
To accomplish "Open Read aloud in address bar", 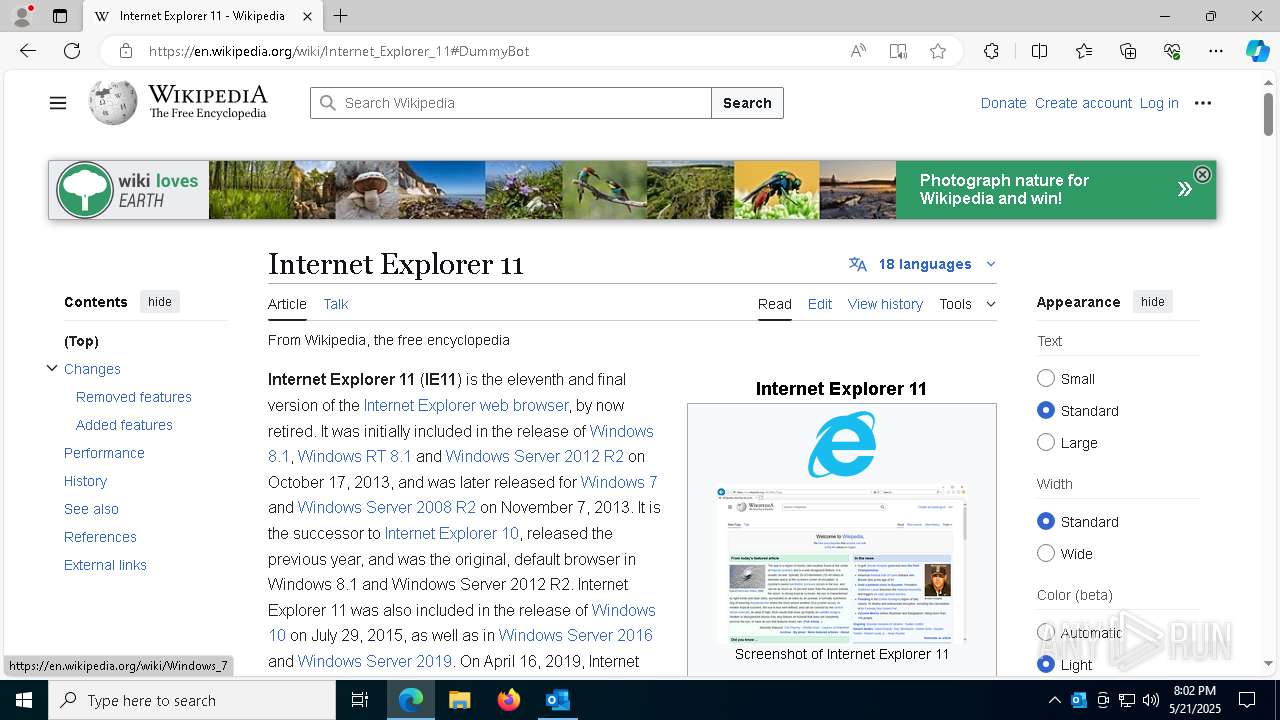I will (858, 51).
